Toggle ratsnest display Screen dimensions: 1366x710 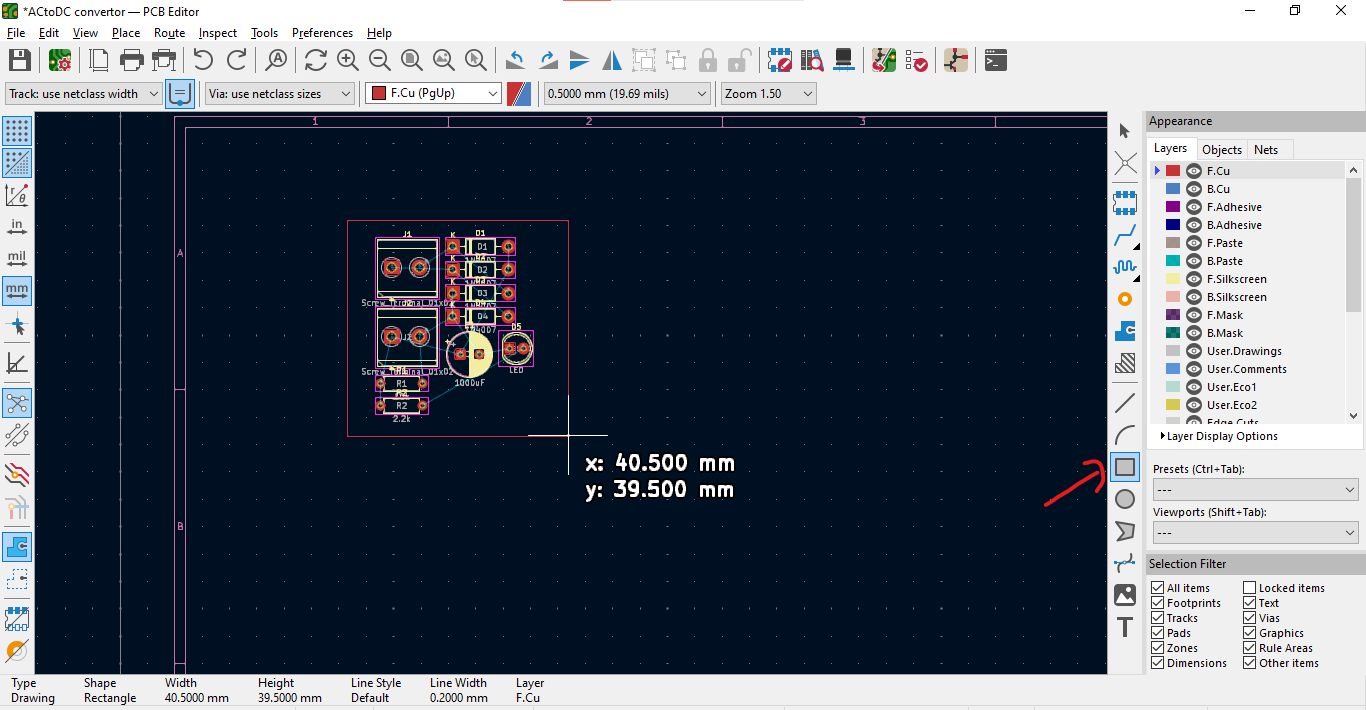(17, 403)
